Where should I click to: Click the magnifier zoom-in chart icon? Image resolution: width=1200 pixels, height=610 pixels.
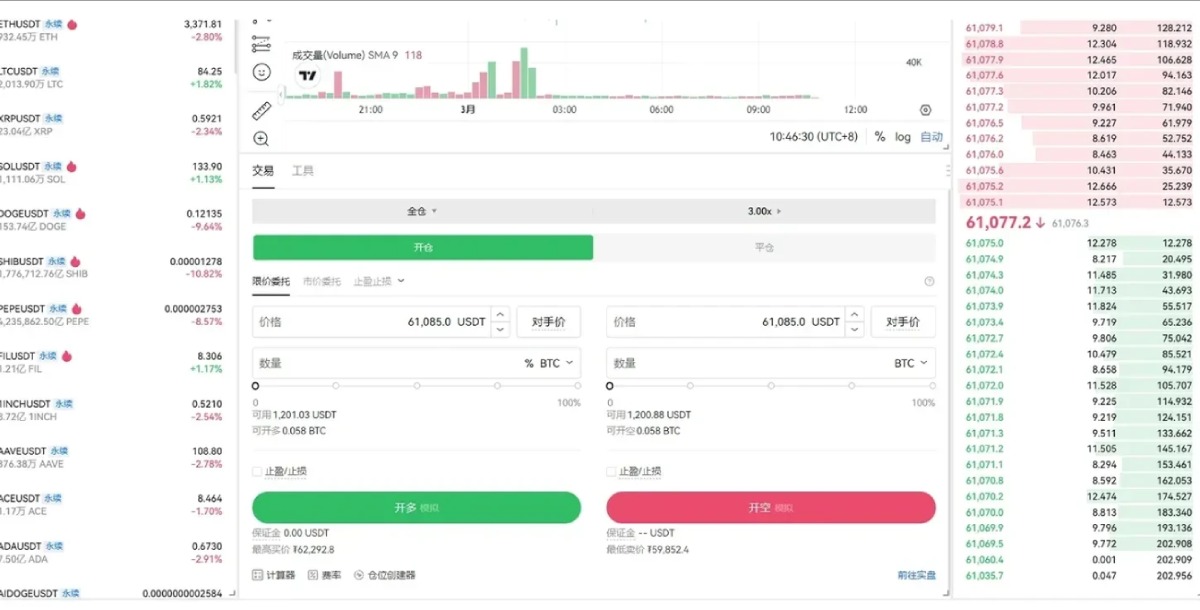(262, 137)
